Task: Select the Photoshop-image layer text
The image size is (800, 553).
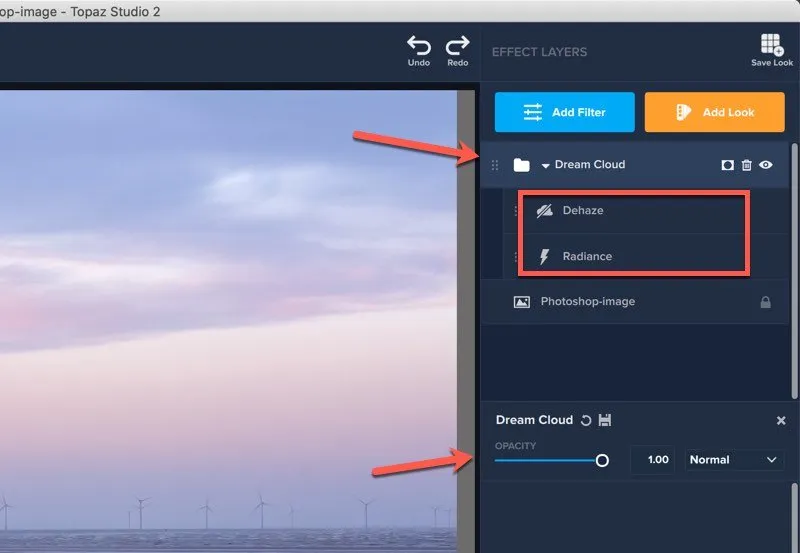Action: click(588, 301)
